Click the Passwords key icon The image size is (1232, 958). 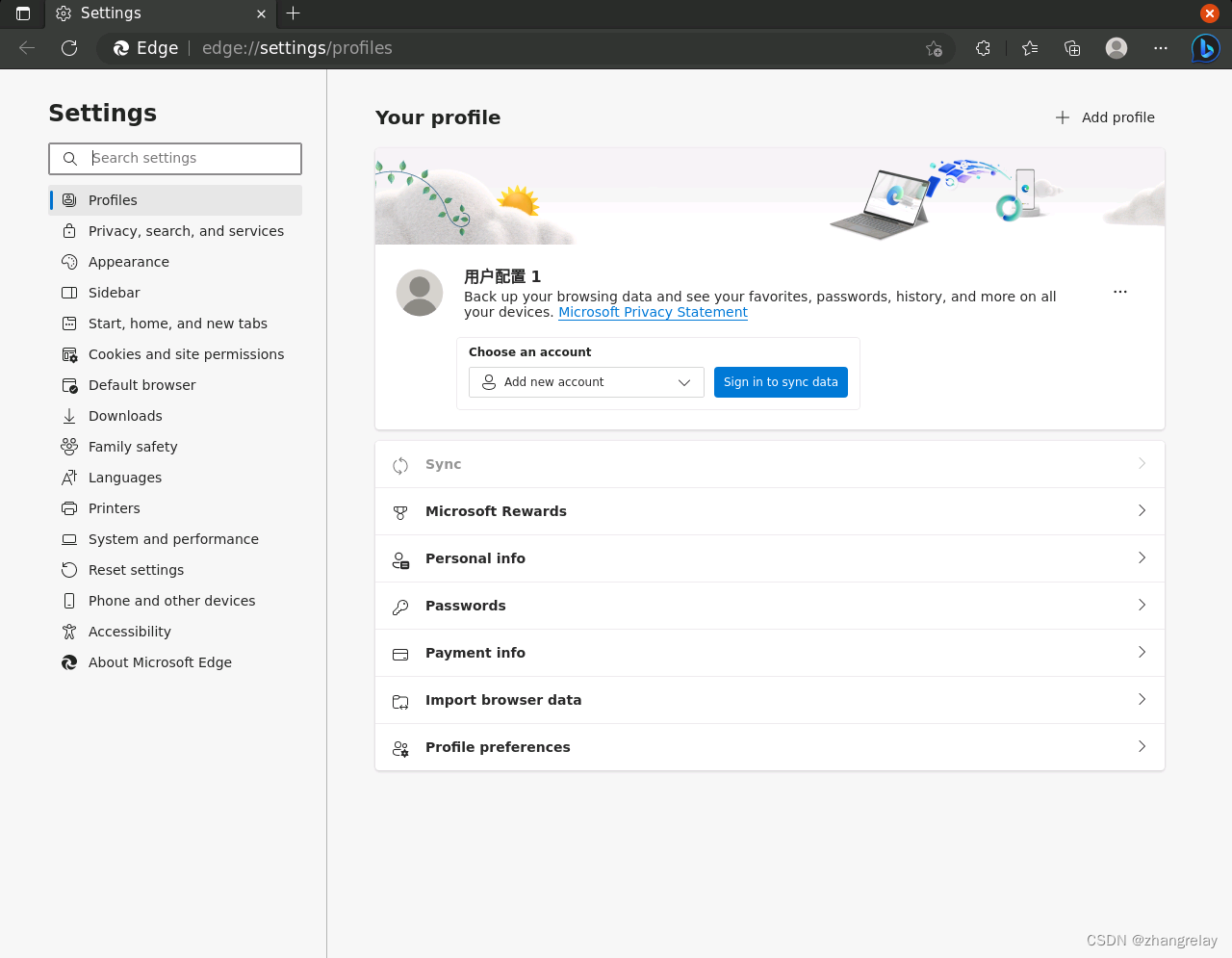pos(399,606)
